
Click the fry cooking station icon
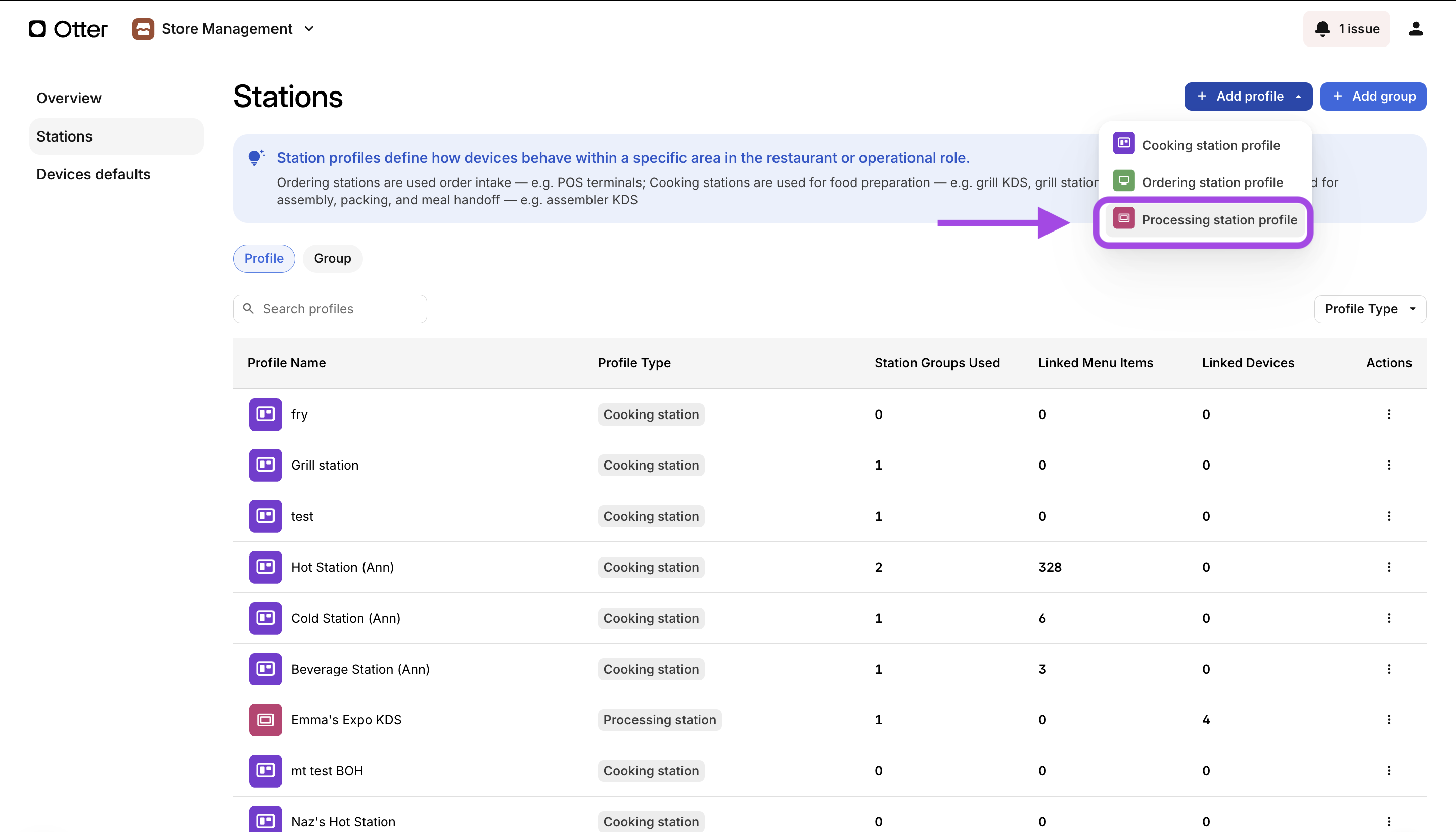click(265, 414)
